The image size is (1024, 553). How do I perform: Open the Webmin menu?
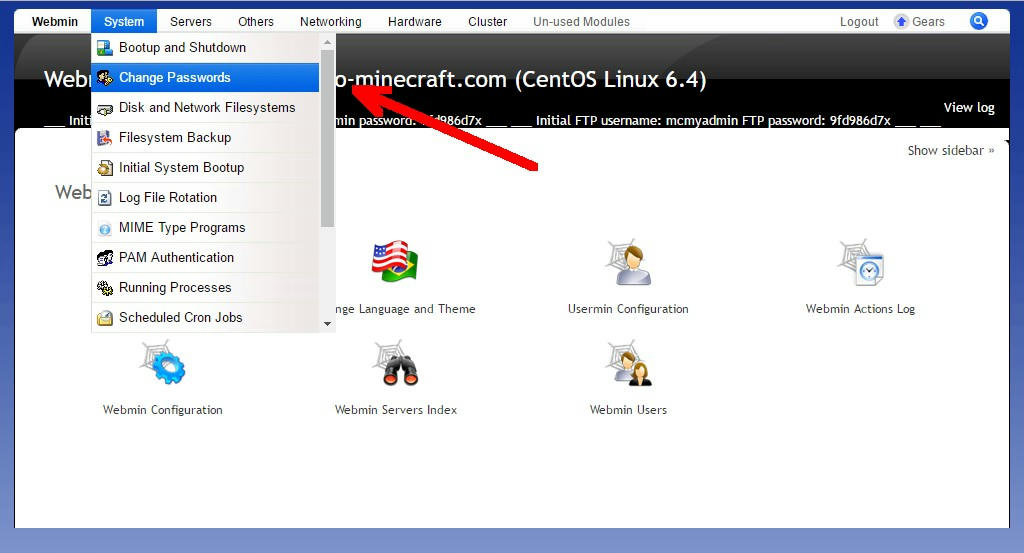[x=55, y=22]
